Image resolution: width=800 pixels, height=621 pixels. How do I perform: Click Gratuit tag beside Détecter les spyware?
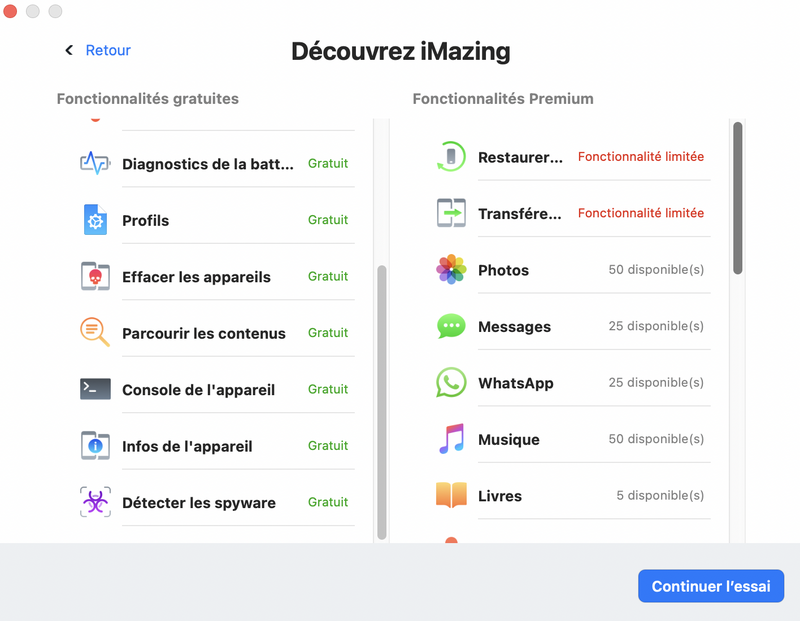coord(328,502)
